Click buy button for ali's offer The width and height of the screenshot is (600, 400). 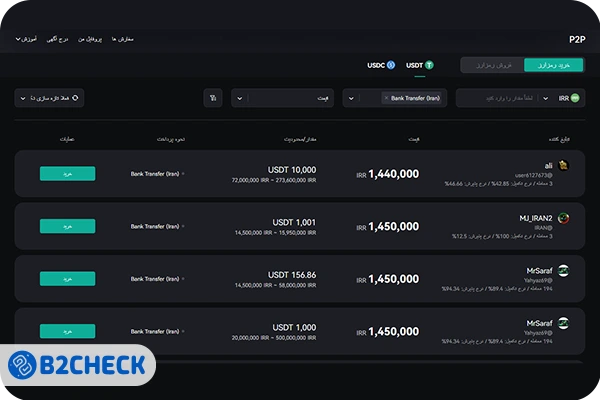(x=68, y=173)
